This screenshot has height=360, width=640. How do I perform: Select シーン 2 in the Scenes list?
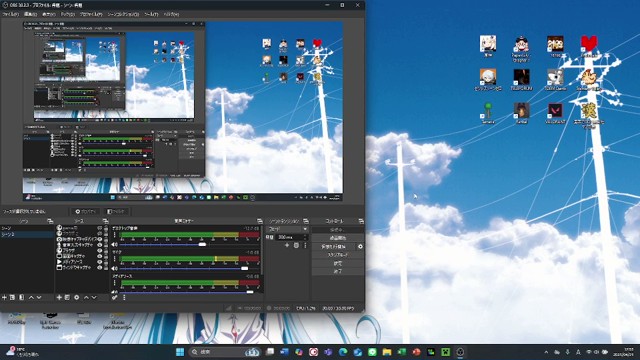pos(27,234)
